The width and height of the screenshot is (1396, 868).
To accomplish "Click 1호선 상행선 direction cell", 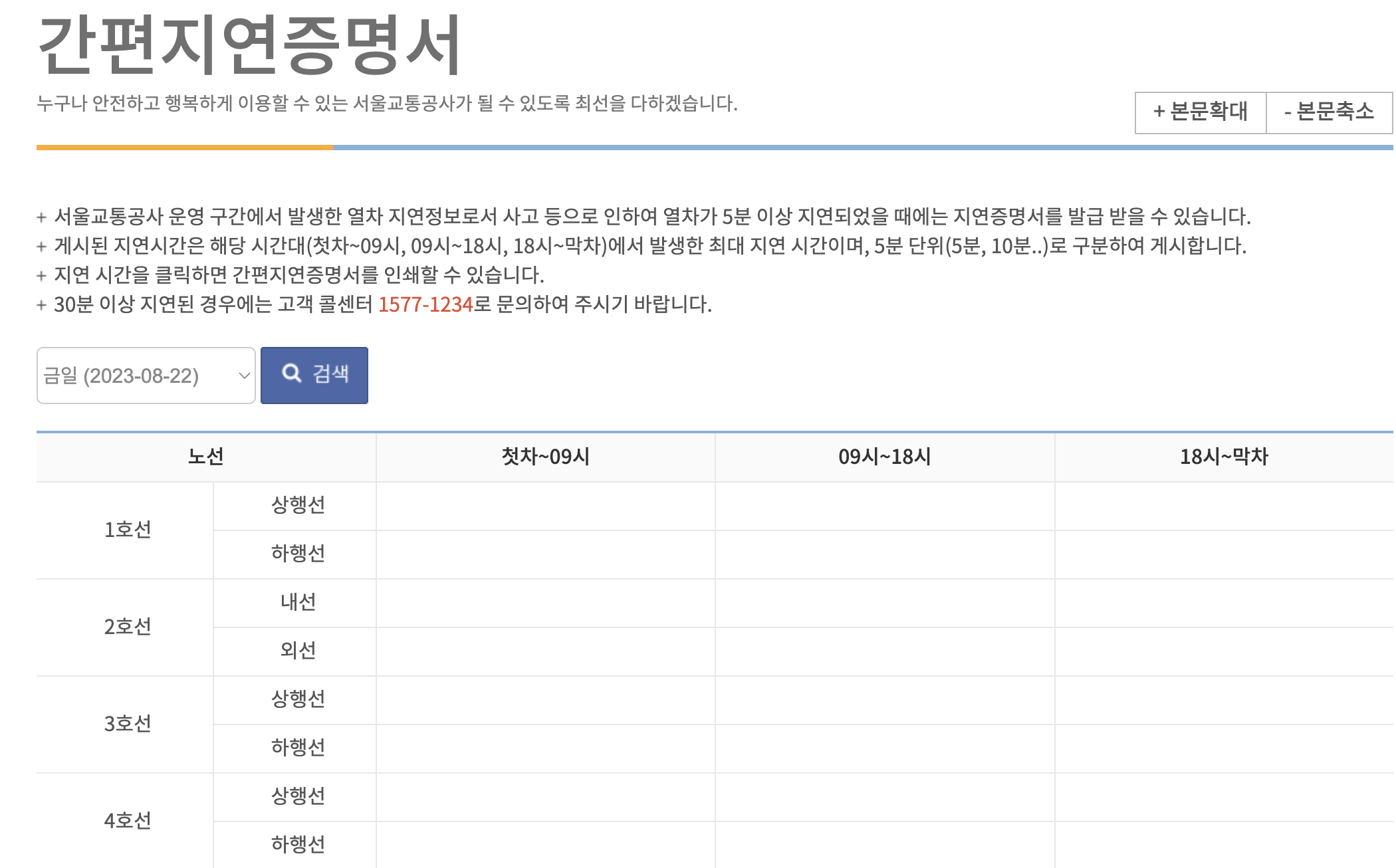I will tap(297, 505).
